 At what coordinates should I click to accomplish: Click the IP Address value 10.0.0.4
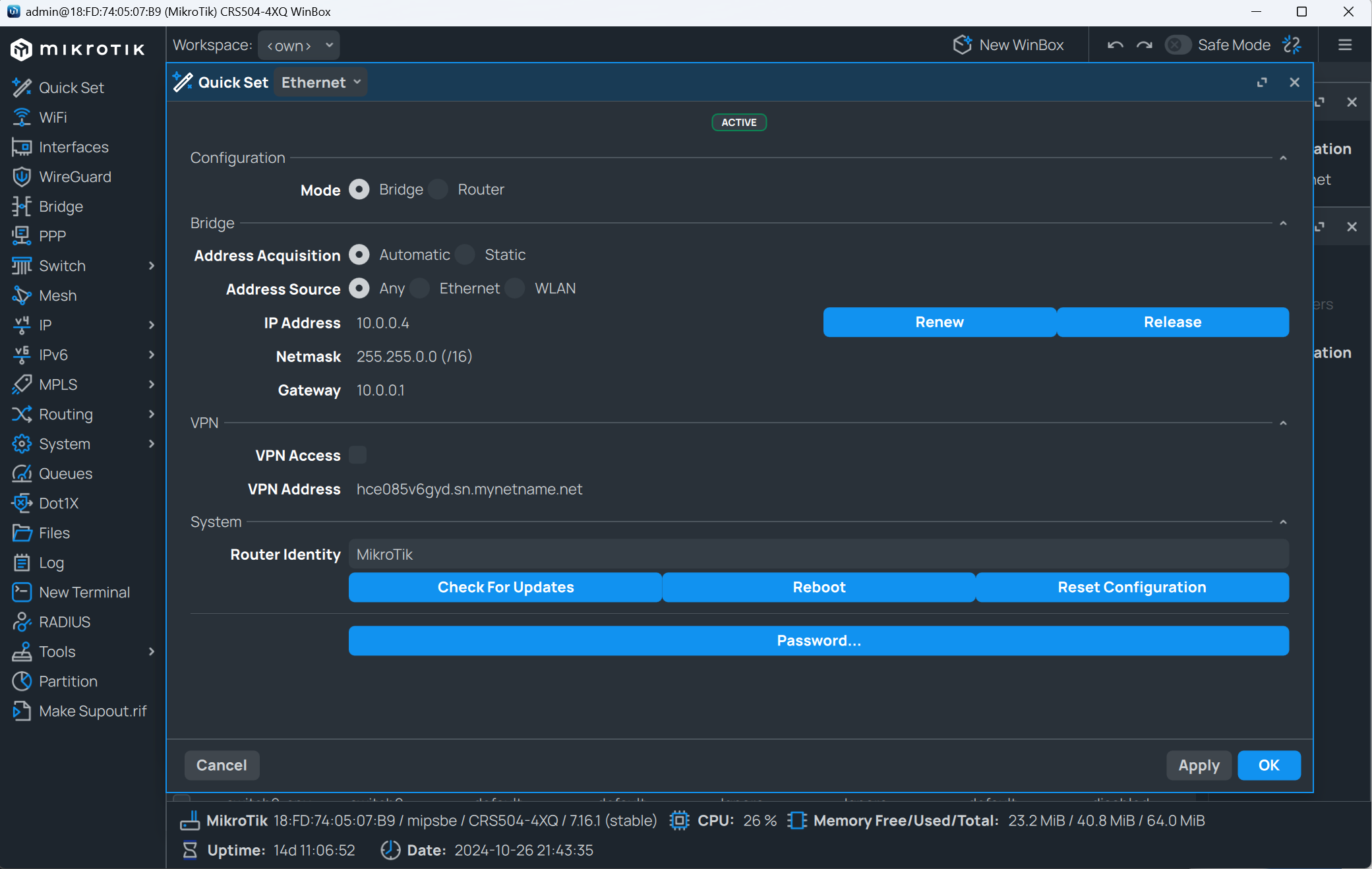click(x=382, y=322)
